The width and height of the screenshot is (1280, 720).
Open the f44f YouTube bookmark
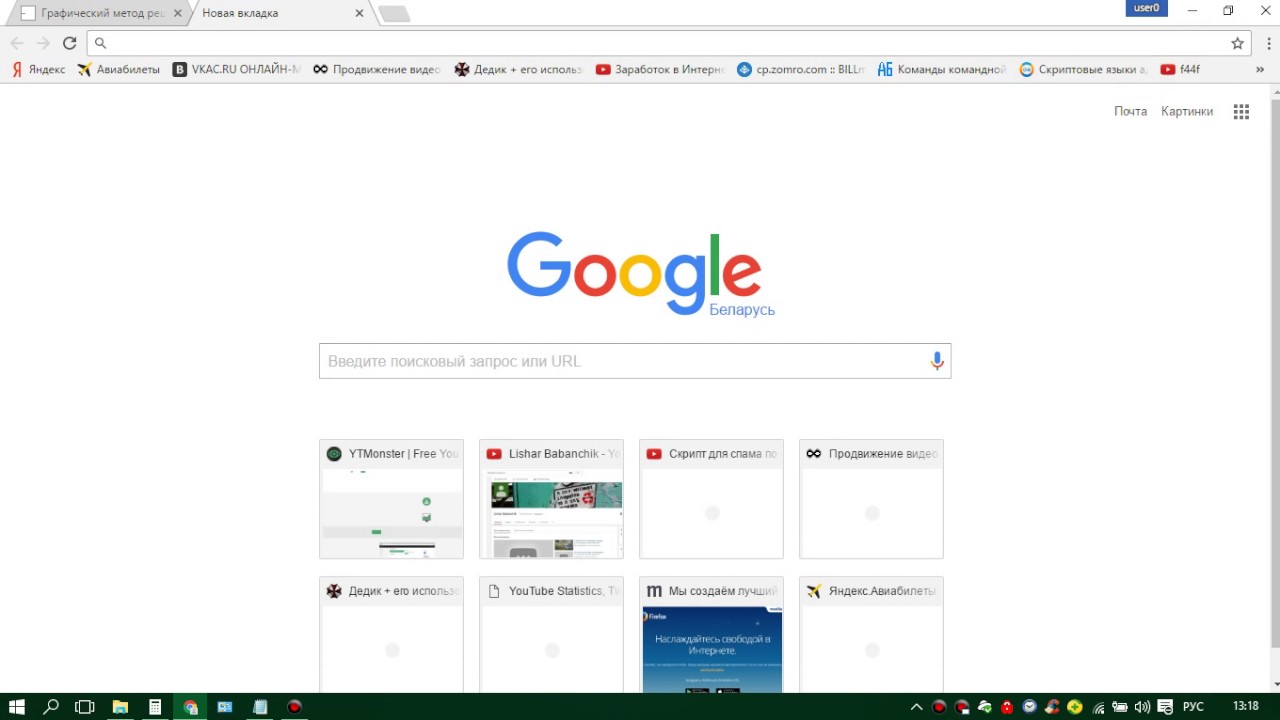point(1180,70)
